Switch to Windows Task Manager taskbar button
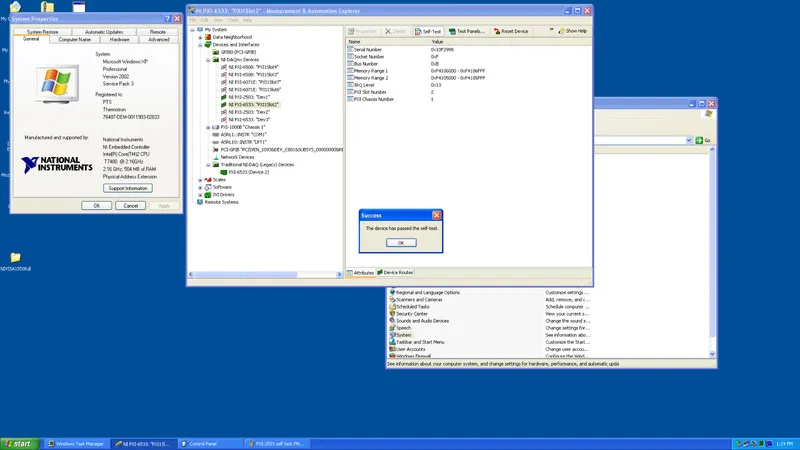 76,444
